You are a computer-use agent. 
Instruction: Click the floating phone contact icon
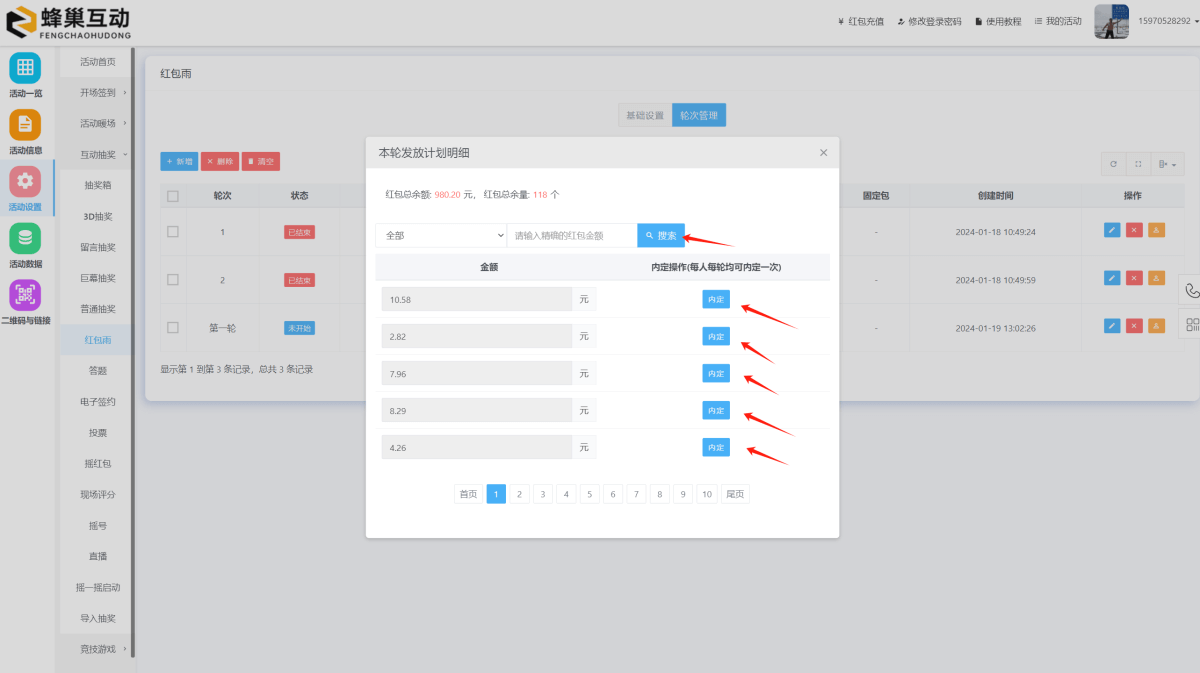[x=1191, y=291]
